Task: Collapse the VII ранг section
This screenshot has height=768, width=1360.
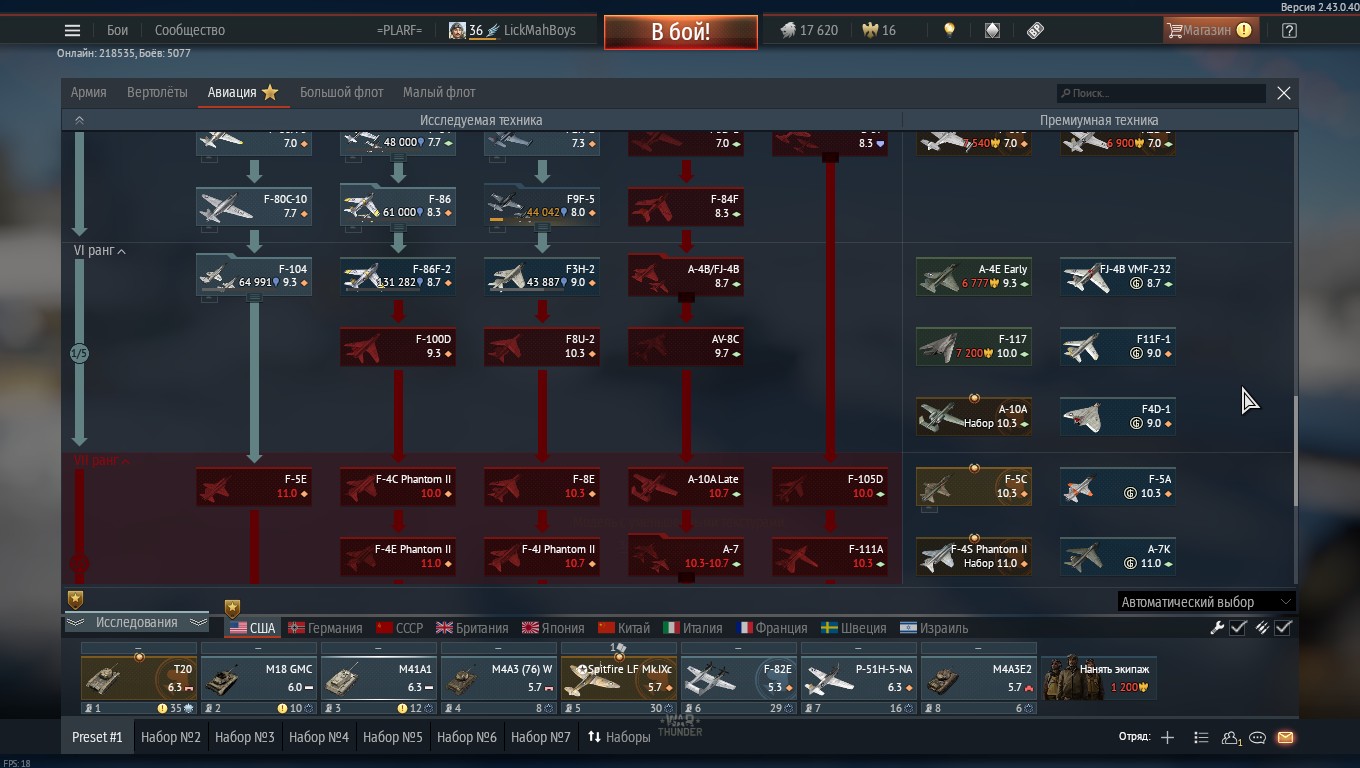Action: tap(102, 461)
